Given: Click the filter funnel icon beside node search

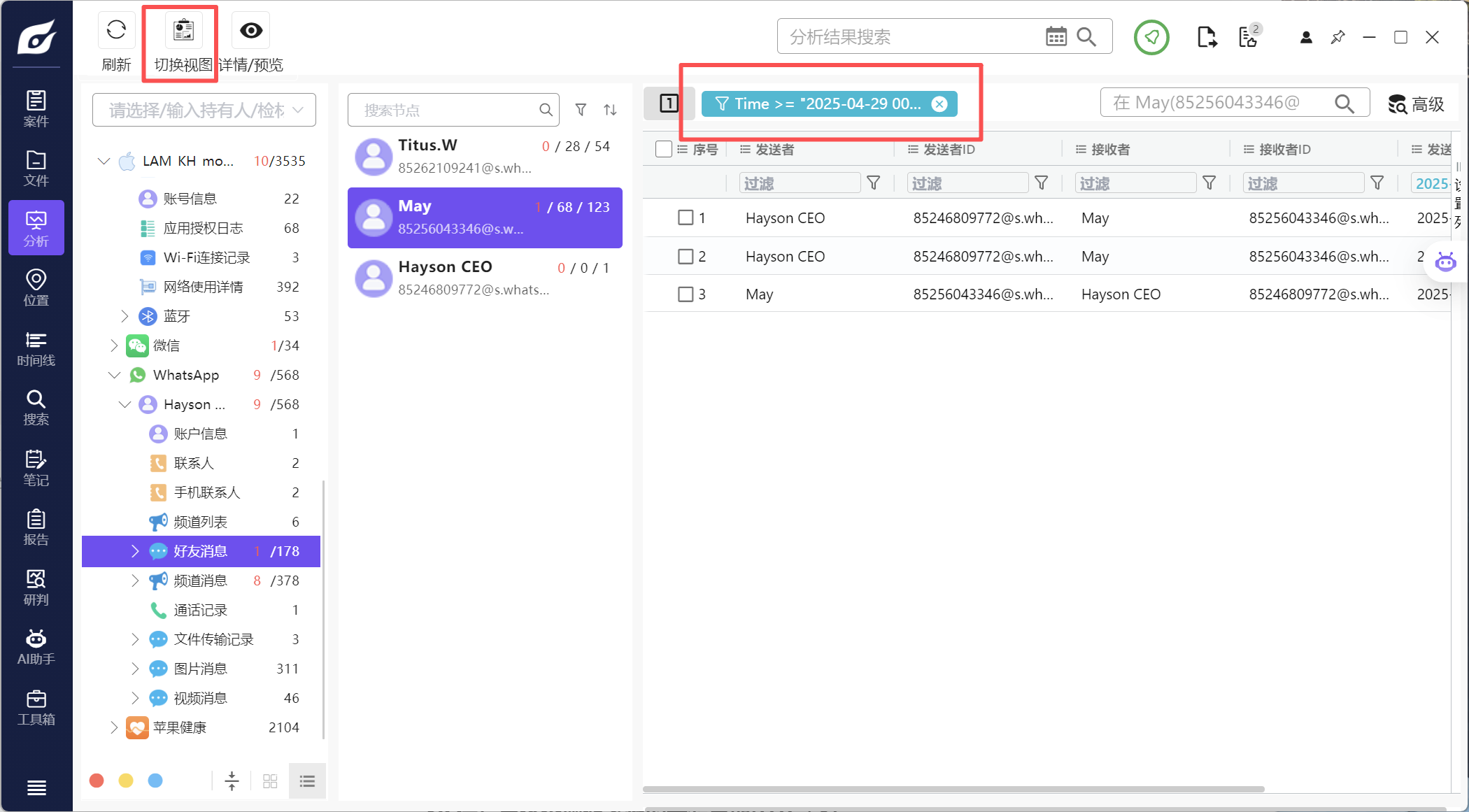Looking at the screenshot, I should point(581,110).
